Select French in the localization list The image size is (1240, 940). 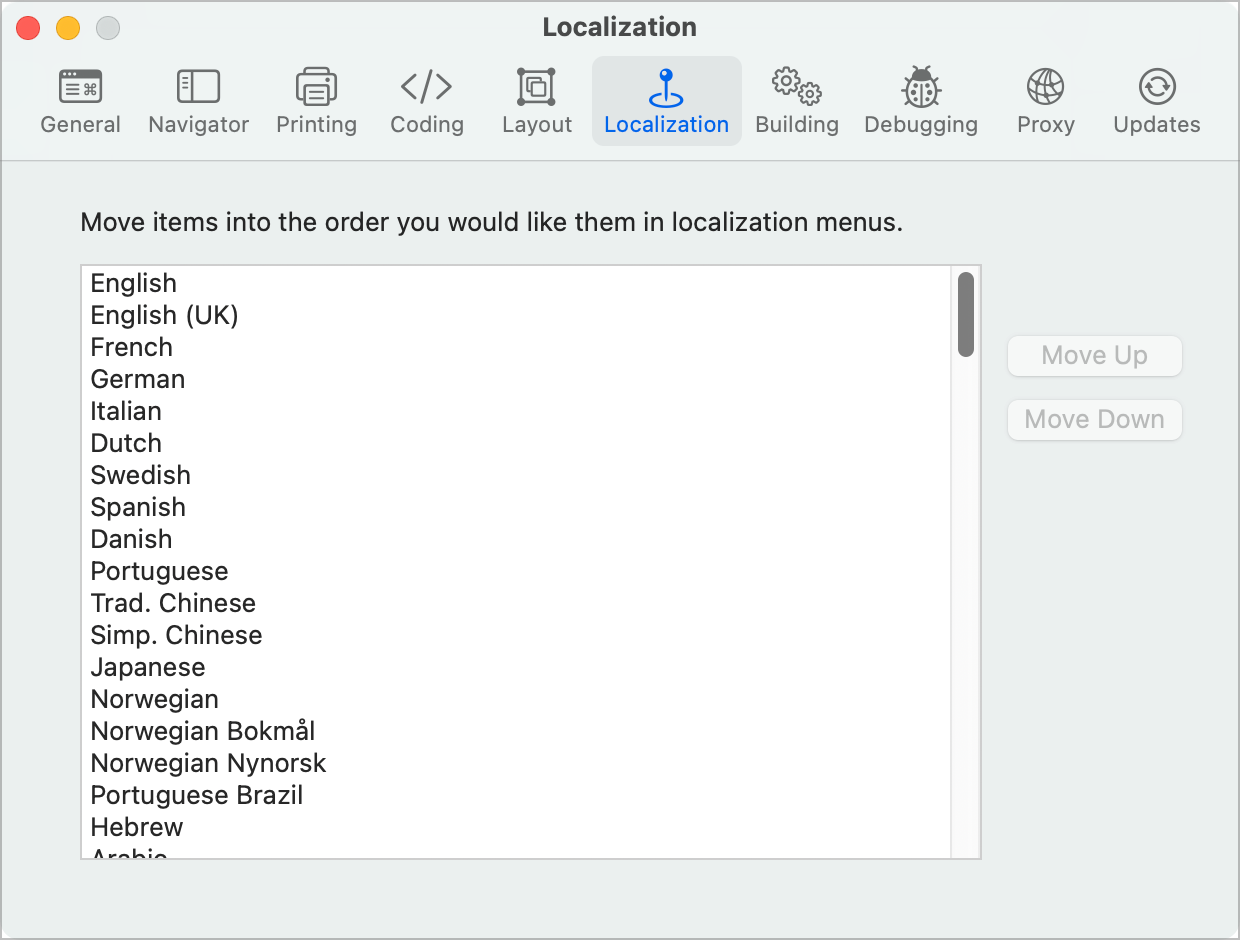131,347
